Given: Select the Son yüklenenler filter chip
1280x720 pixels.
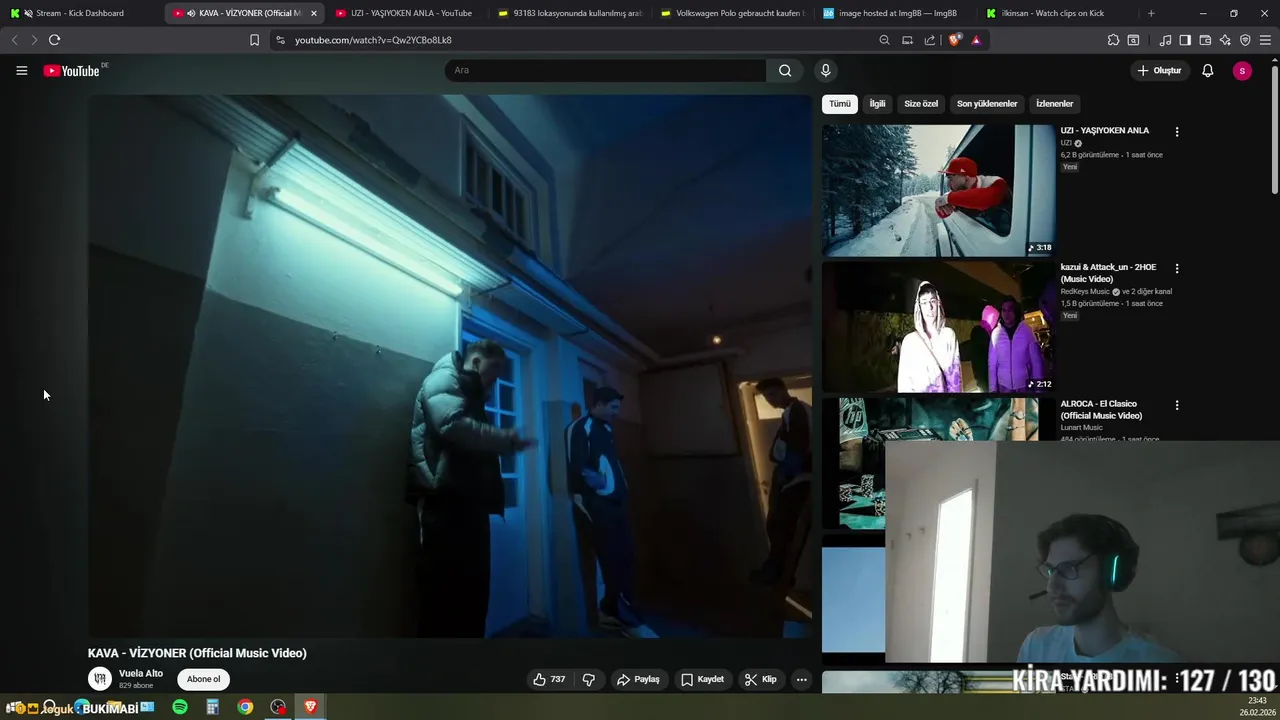Looking at the screenshot, I should coord(987,104).
